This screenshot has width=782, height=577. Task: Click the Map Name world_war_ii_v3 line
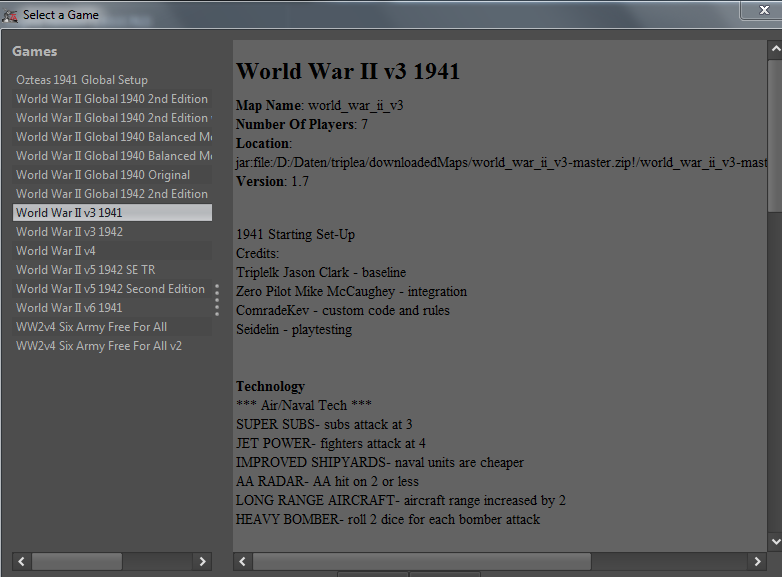point(320,106)
